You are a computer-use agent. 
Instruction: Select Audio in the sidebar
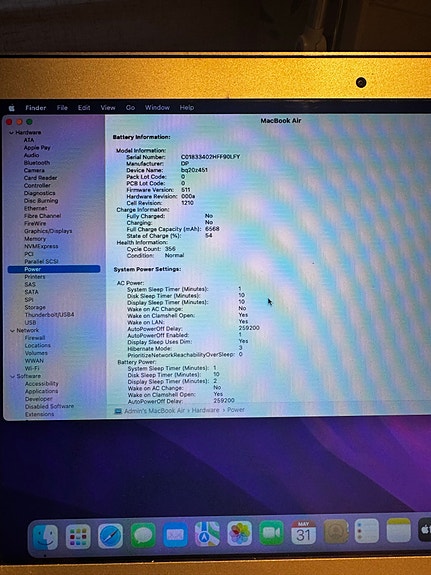pyautogui.click(x=31, y=155)
